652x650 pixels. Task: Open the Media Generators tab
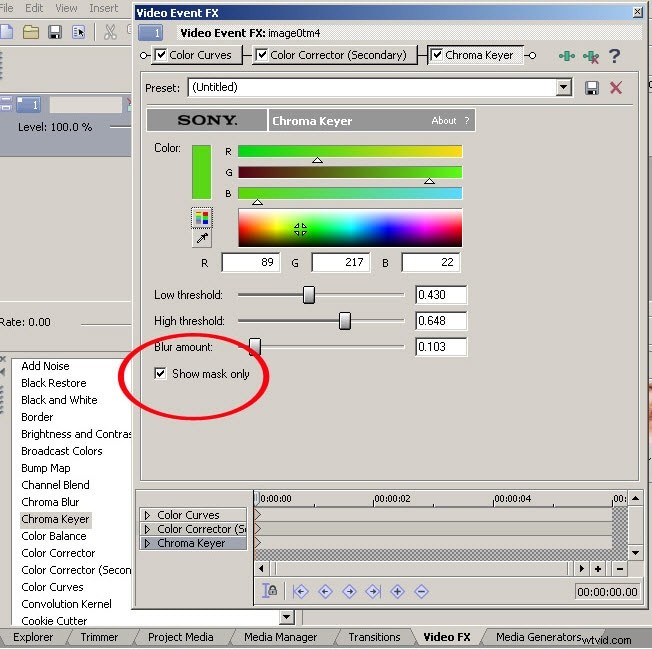pos(538,637)
